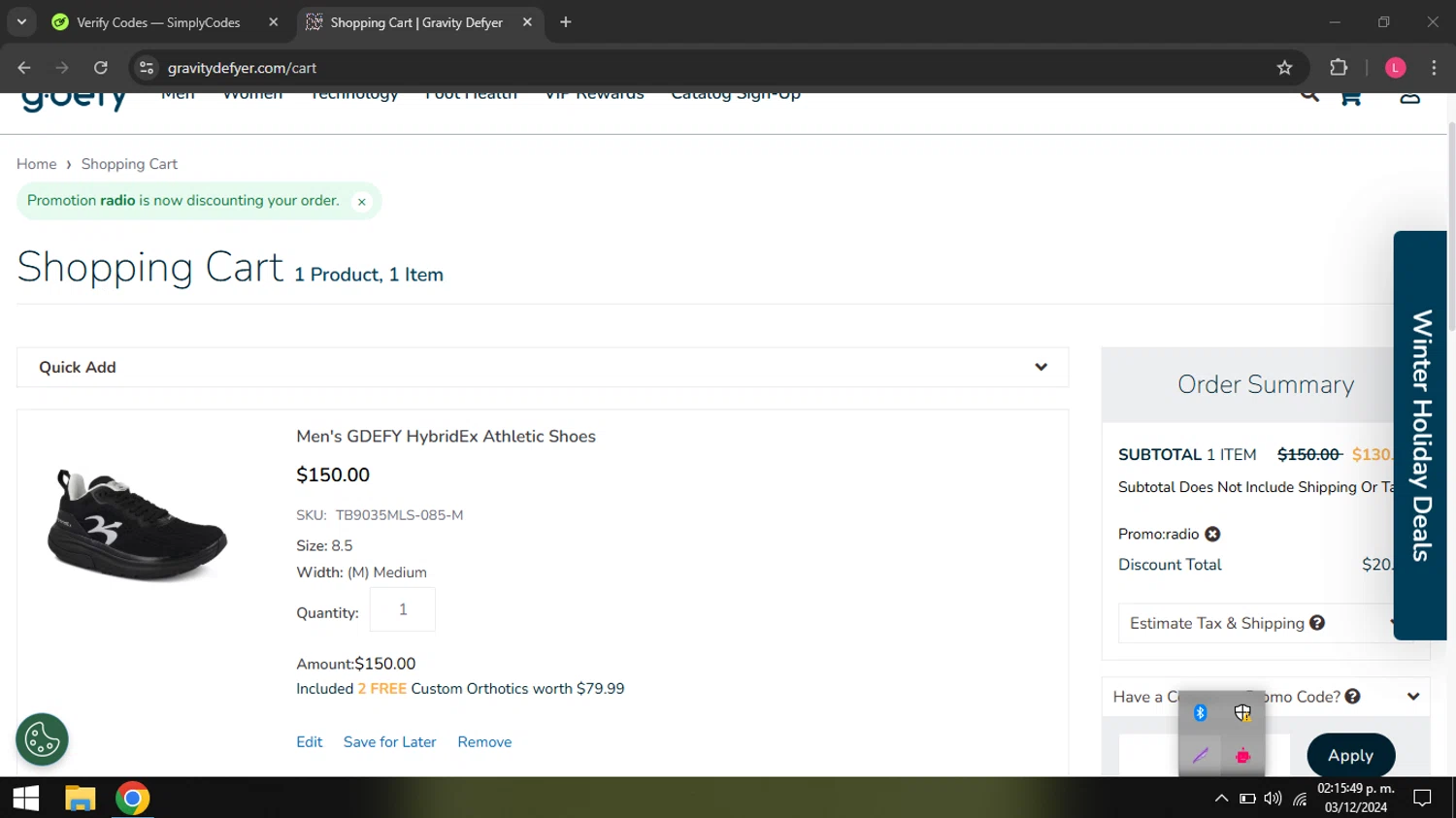The image size is (1456, 818).
Task: Reload the current page
Action: pyautogui.click(x=101, y=68)
